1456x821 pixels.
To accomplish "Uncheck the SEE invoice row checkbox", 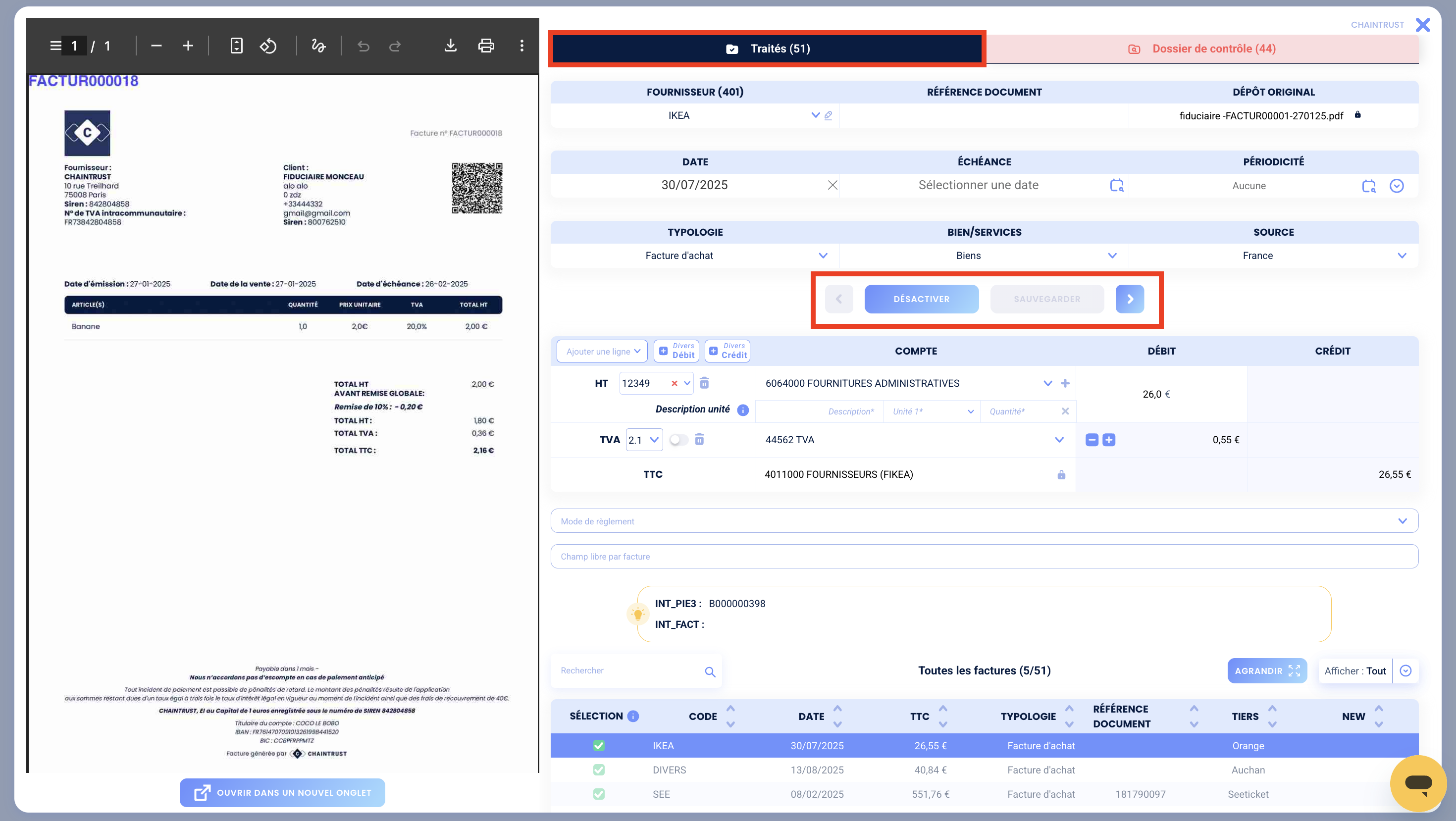I will [x=599, y=794].
